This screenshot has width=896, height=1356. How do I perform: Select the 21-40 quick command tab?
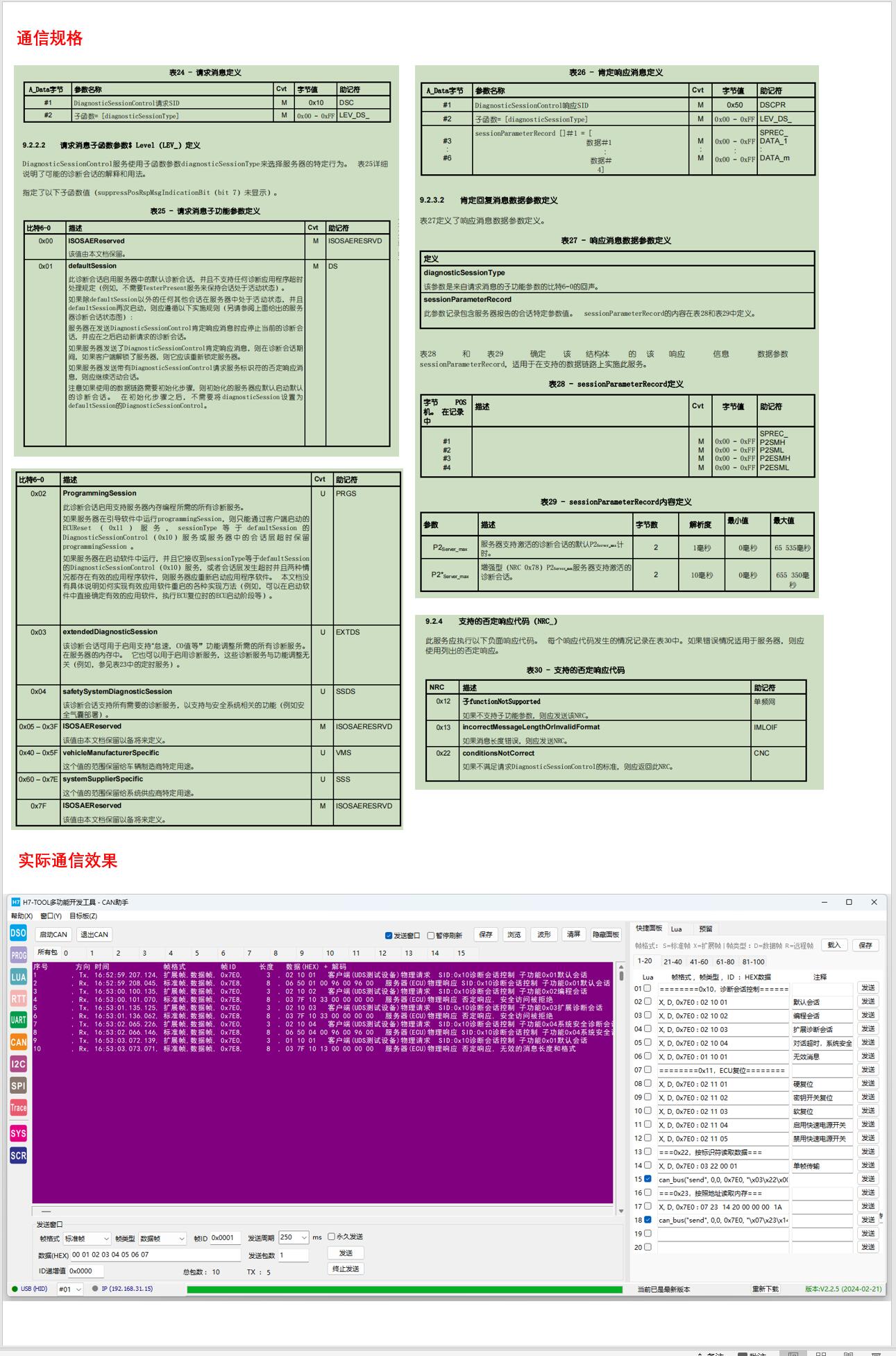tap(673, 962)
